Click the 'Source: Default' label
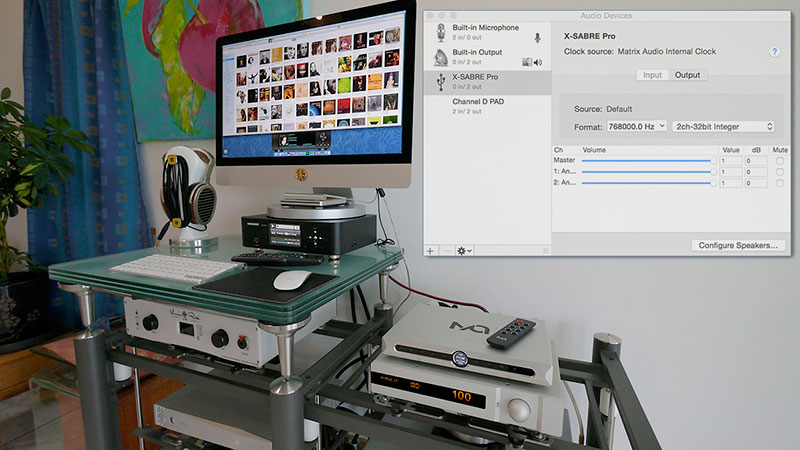Viewport: 800px width, 450px height. (x=603, y=109)
